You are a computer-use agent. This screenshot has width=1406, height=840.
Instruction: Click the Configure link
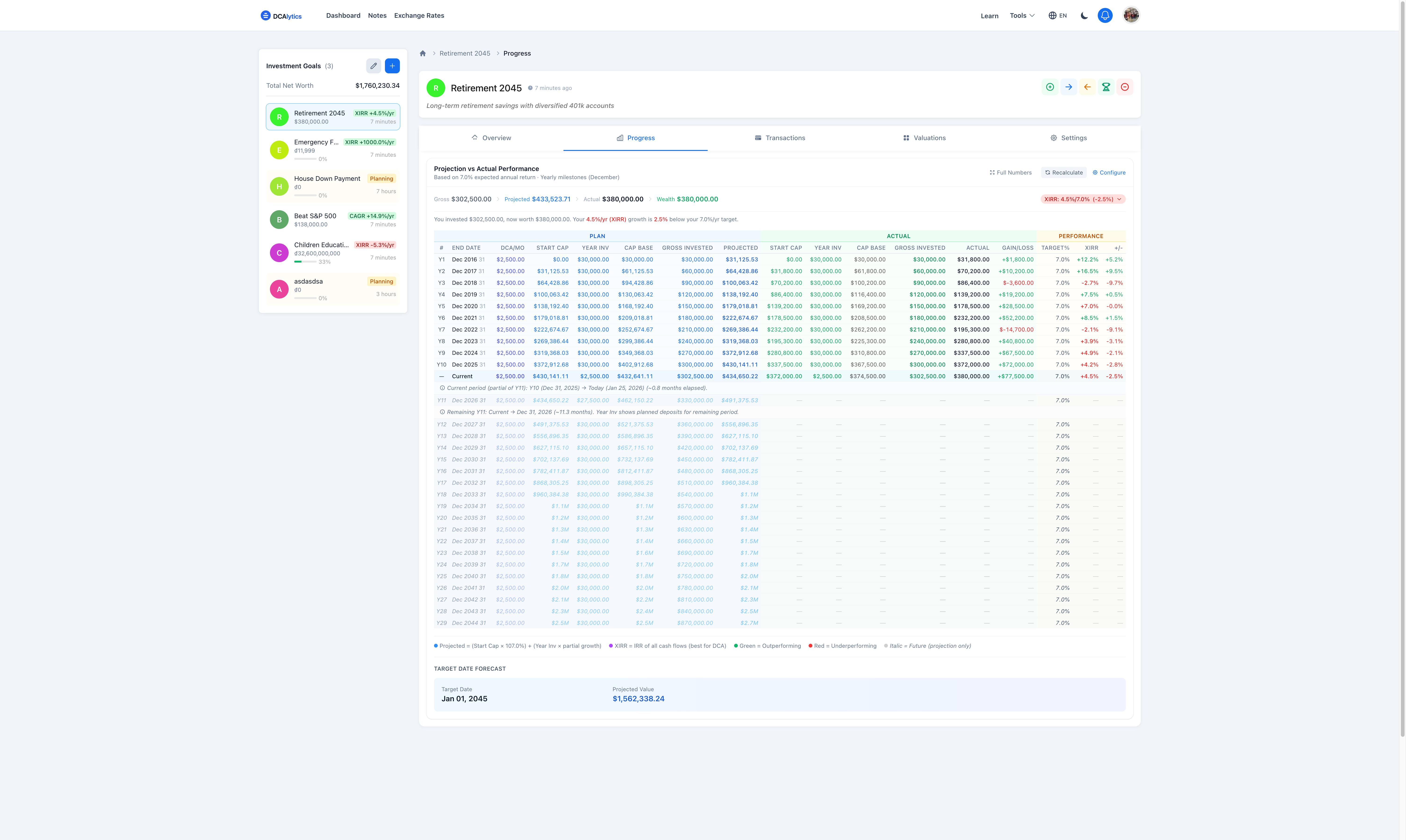pyautogui.click(x=1109, y=173)
